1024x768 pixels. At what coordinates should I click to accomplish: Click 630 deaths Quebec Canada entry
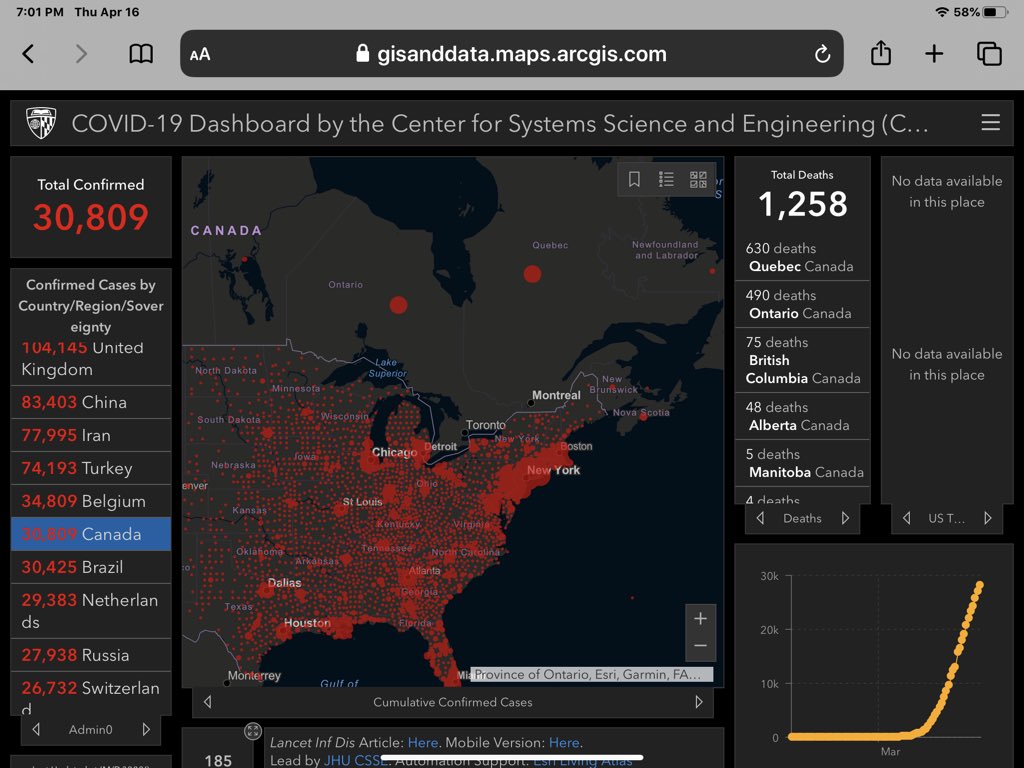click(x=802, y=257)
